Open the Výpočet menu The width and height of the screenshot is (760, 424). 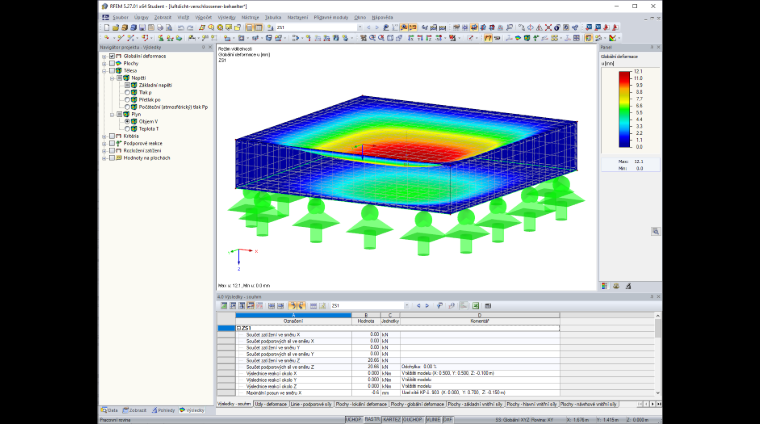tap(203, 17)
